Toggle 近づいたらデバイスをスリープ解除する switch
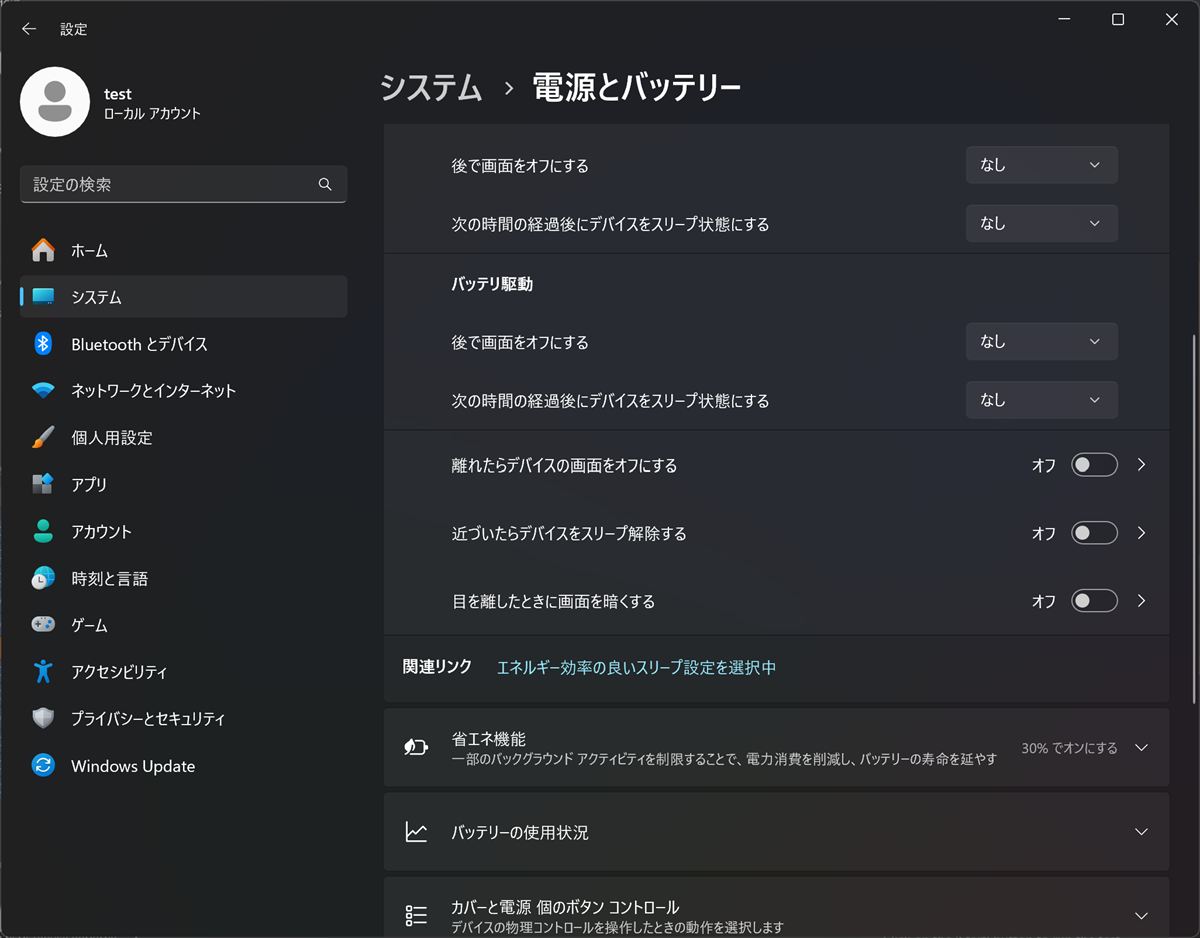 point(1094,533)
